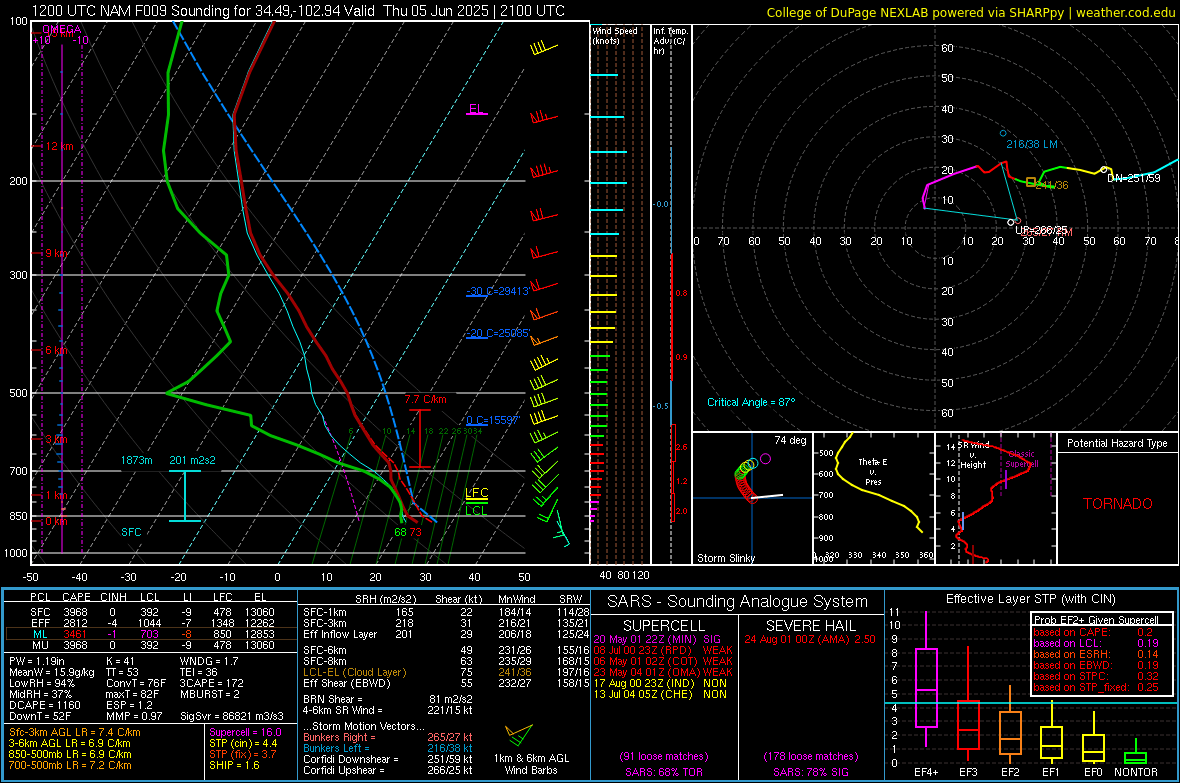
Task: Click the sounding title with valid time
Action: click(x=298, y=11)
